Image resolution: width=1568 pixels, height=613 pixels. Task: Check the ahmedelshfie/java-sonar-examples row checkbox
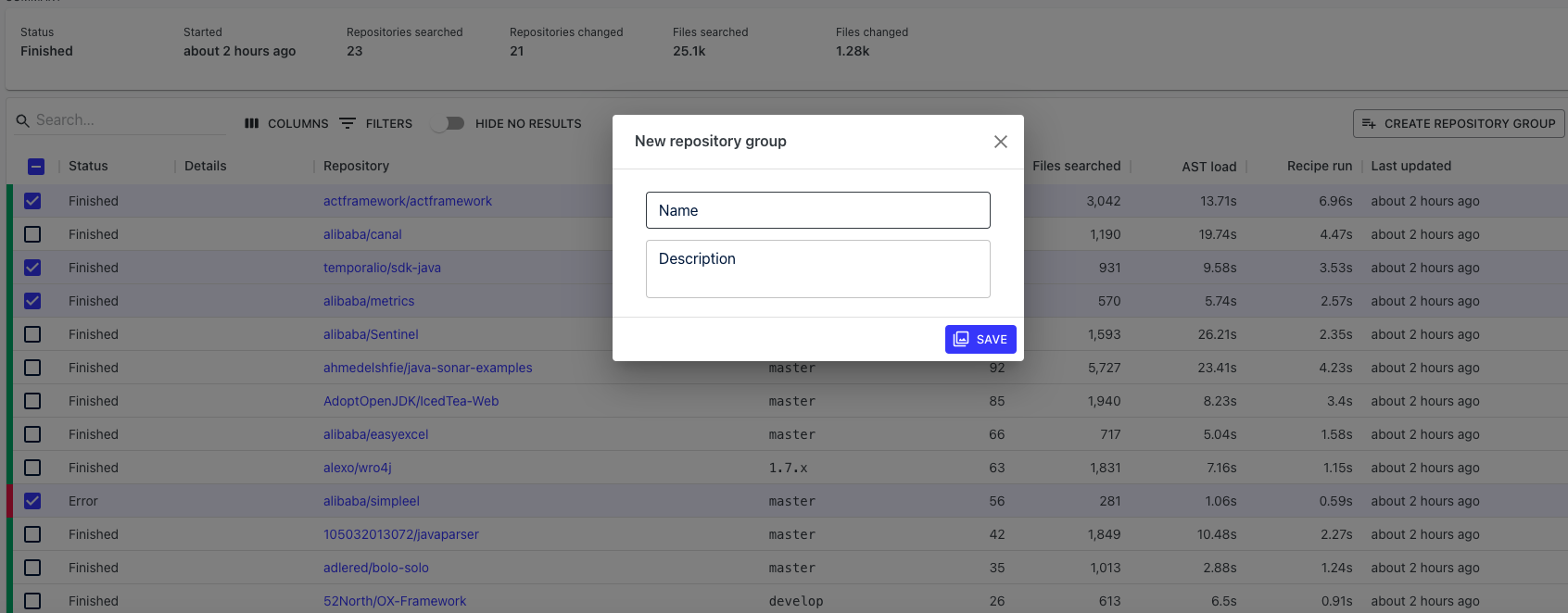(32, 368)
